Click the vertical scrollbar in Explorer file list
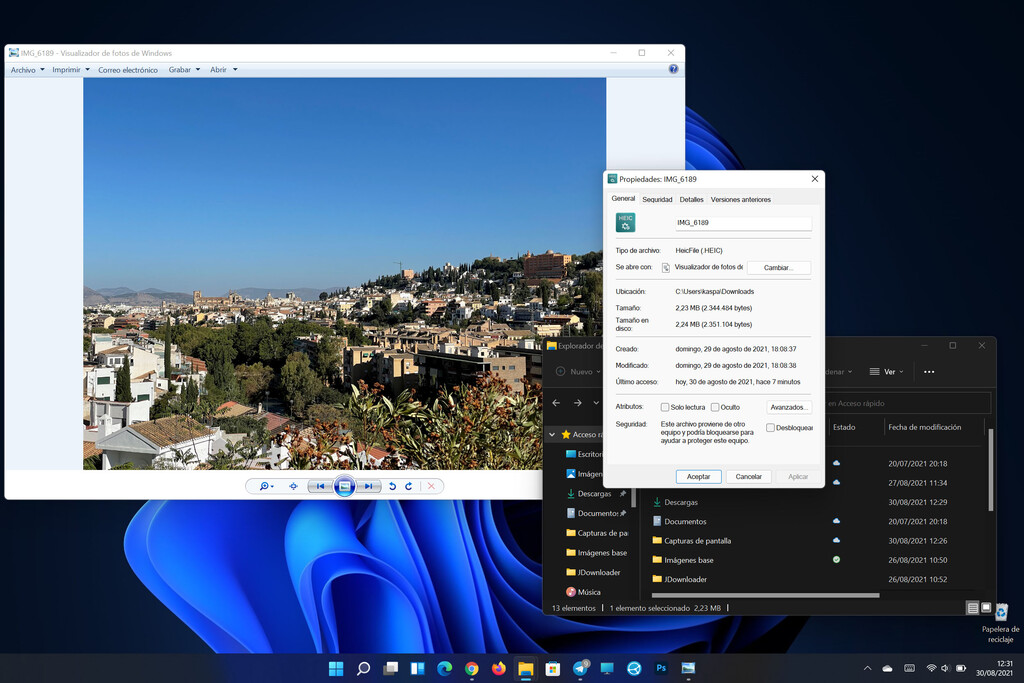Image resolution: width=1024 pixels, height=683 pixels. (990, 470)
